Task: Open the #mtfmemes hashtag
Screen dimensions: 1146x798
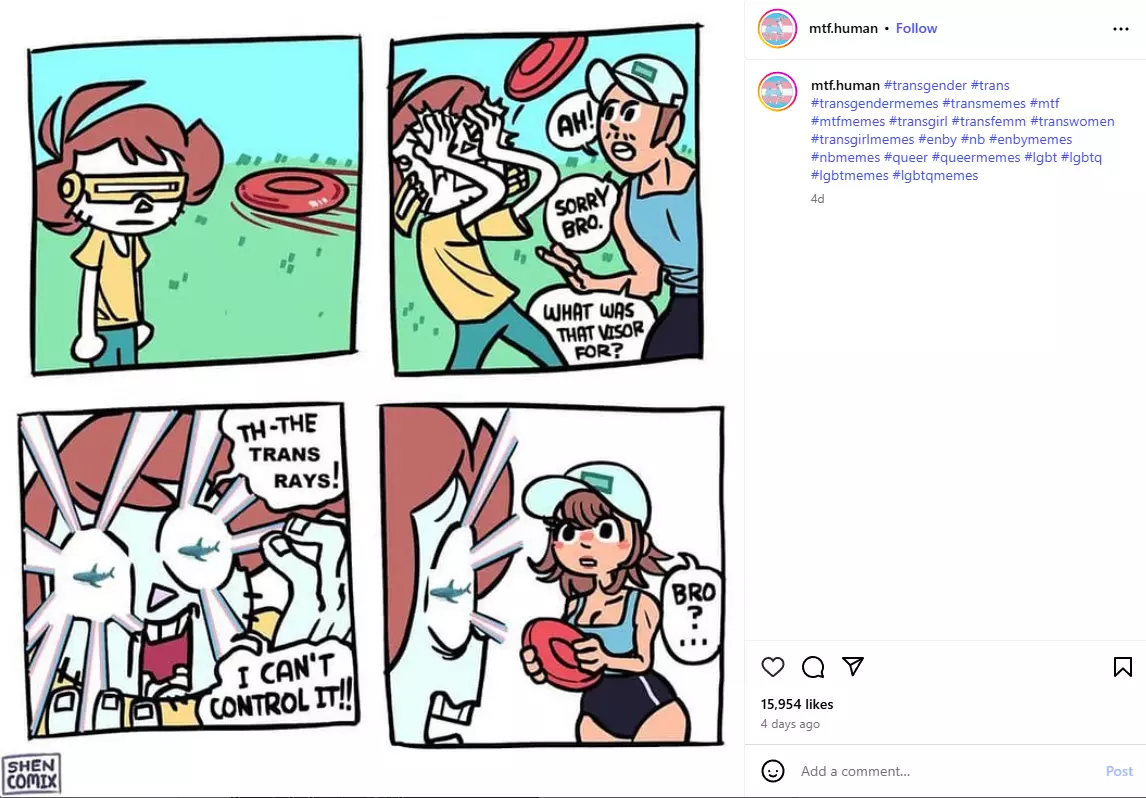Action: point(848,121)
